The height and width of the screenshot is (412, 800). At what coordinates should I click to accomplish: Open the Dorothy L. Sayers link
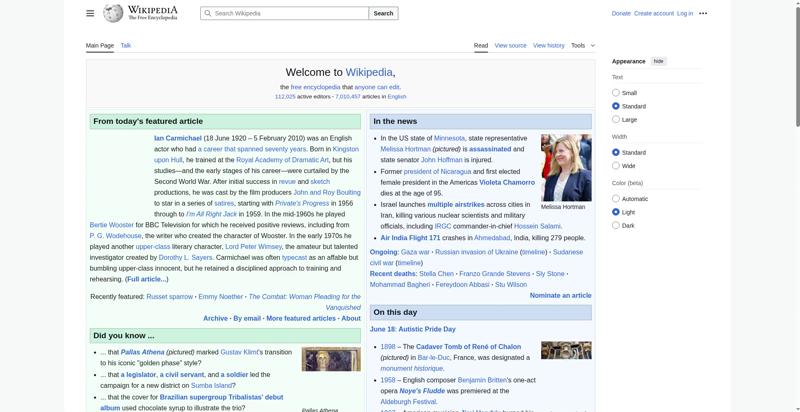point(186,258)
